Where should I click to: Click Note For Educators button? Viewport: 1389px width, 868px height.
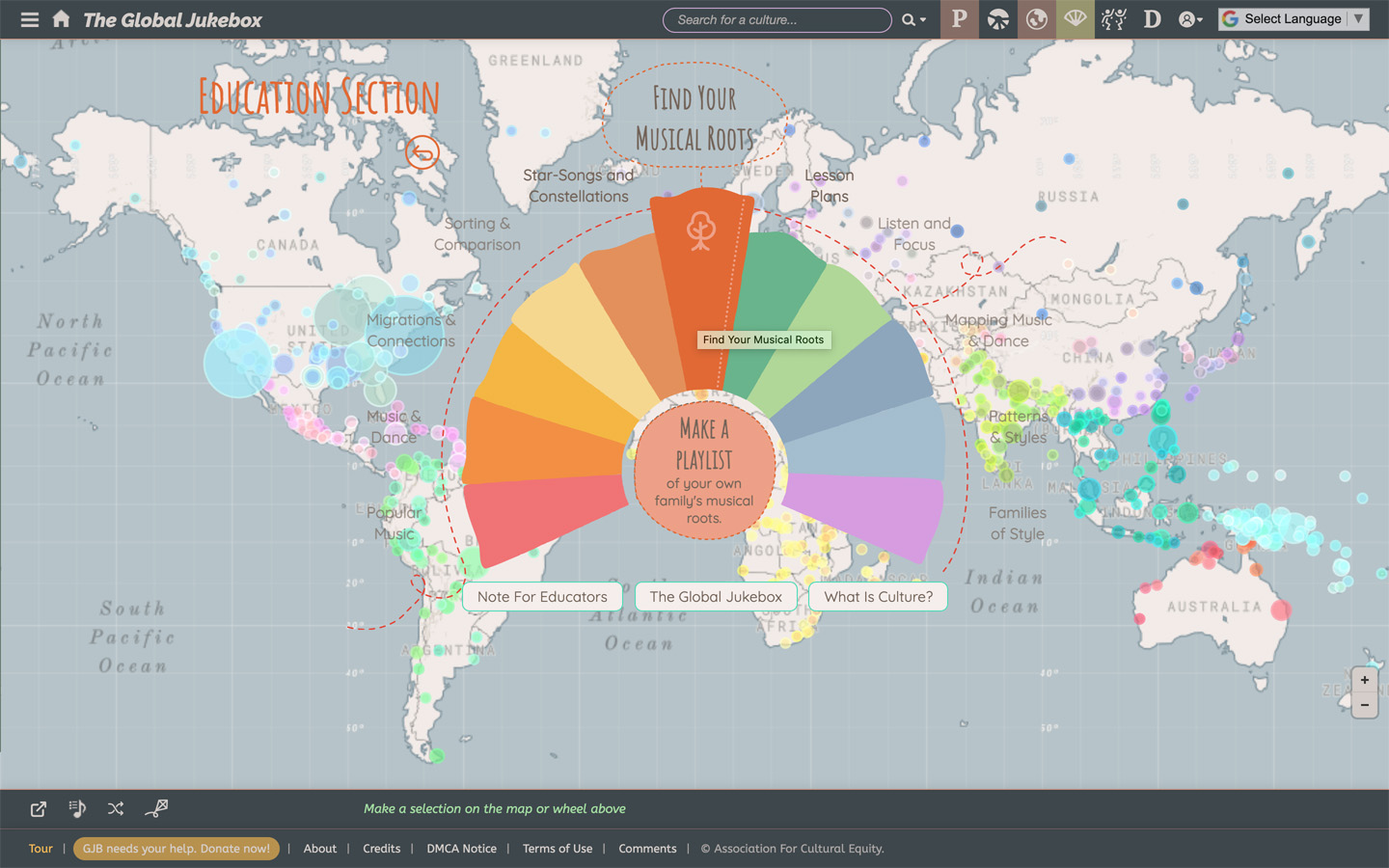542,597
